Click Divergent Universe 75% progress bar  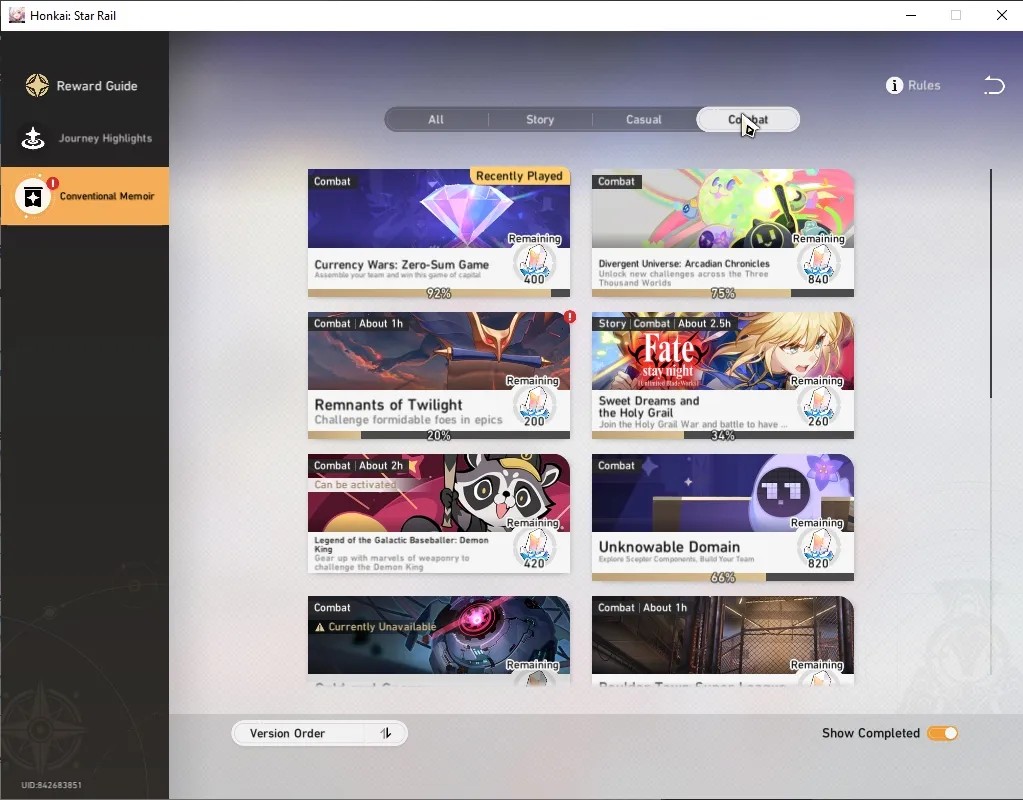coord(723,293)
